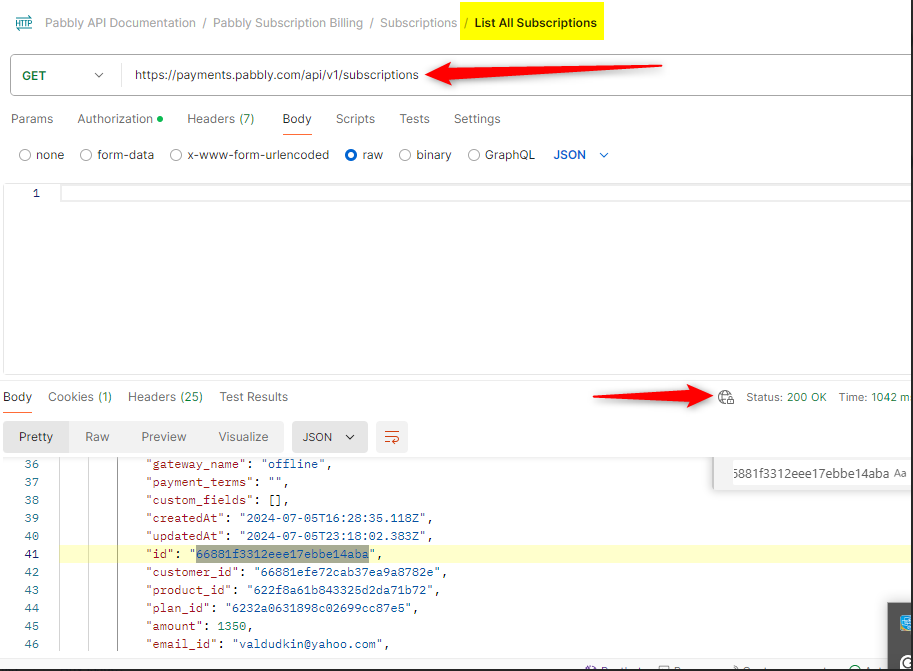Click the network globe icon beside Status
This screenshot has width=913, height=671.
tap(726, 397)
